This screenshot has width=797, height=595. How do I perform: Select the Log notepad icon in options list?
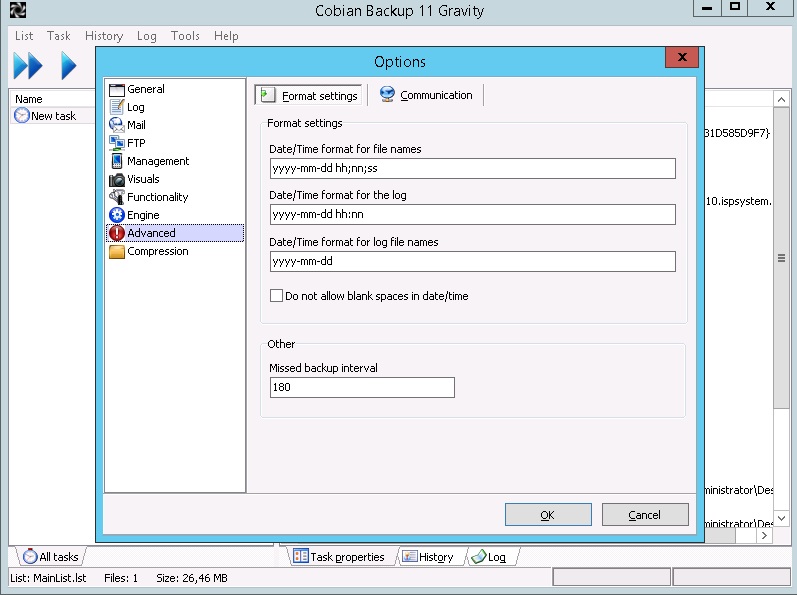pos(116,107)
